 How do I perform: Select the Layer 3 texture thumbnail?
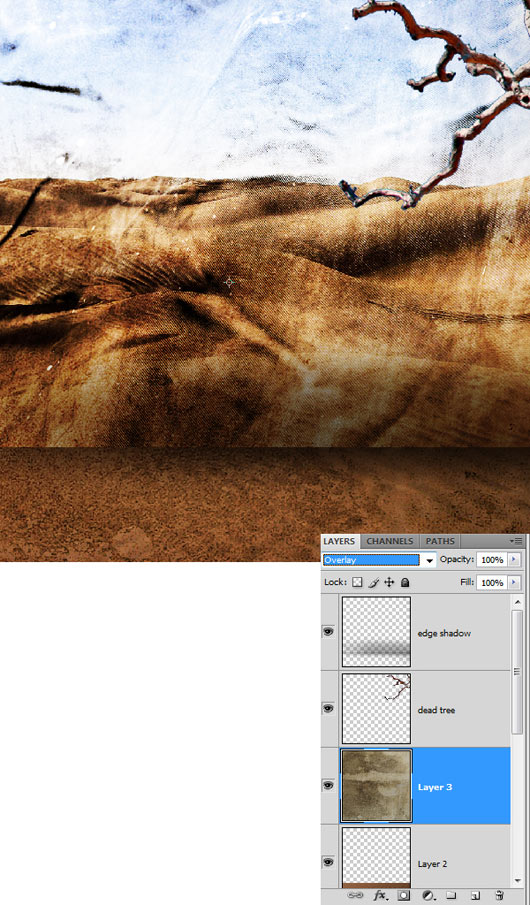point(376,786)
